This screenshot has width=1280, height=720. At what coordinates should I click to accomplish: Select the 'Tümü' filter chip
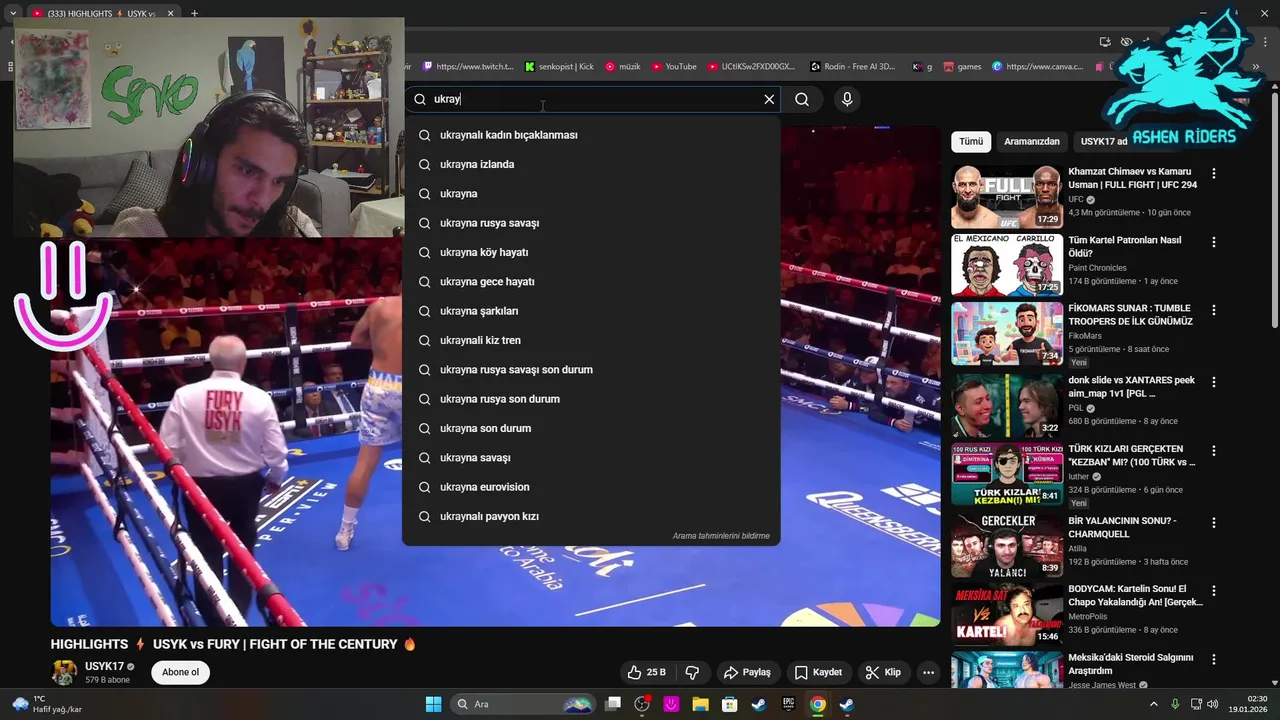(x=971, y=141)
